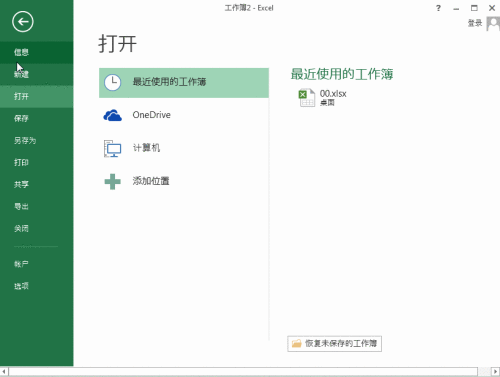Close the Excel window
Screen dimensions: 500x377
(492, 8)
